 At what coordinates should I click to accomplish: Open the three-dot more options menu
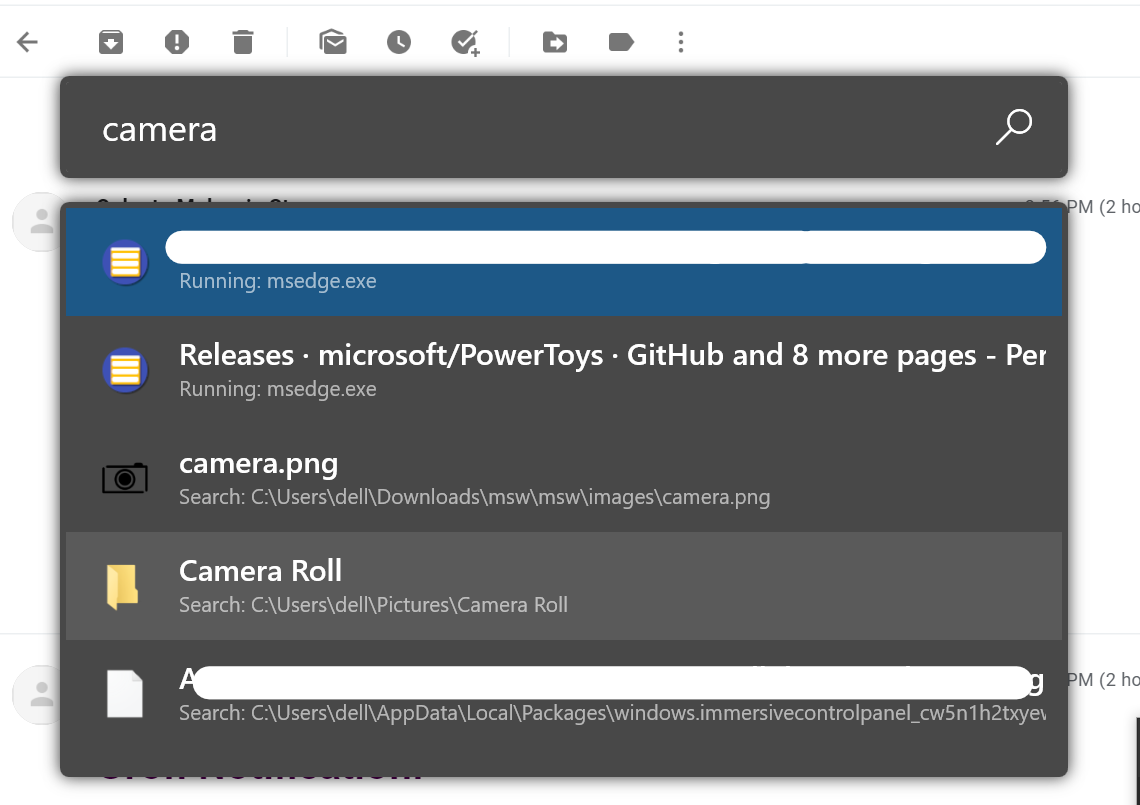click(681, 42)
